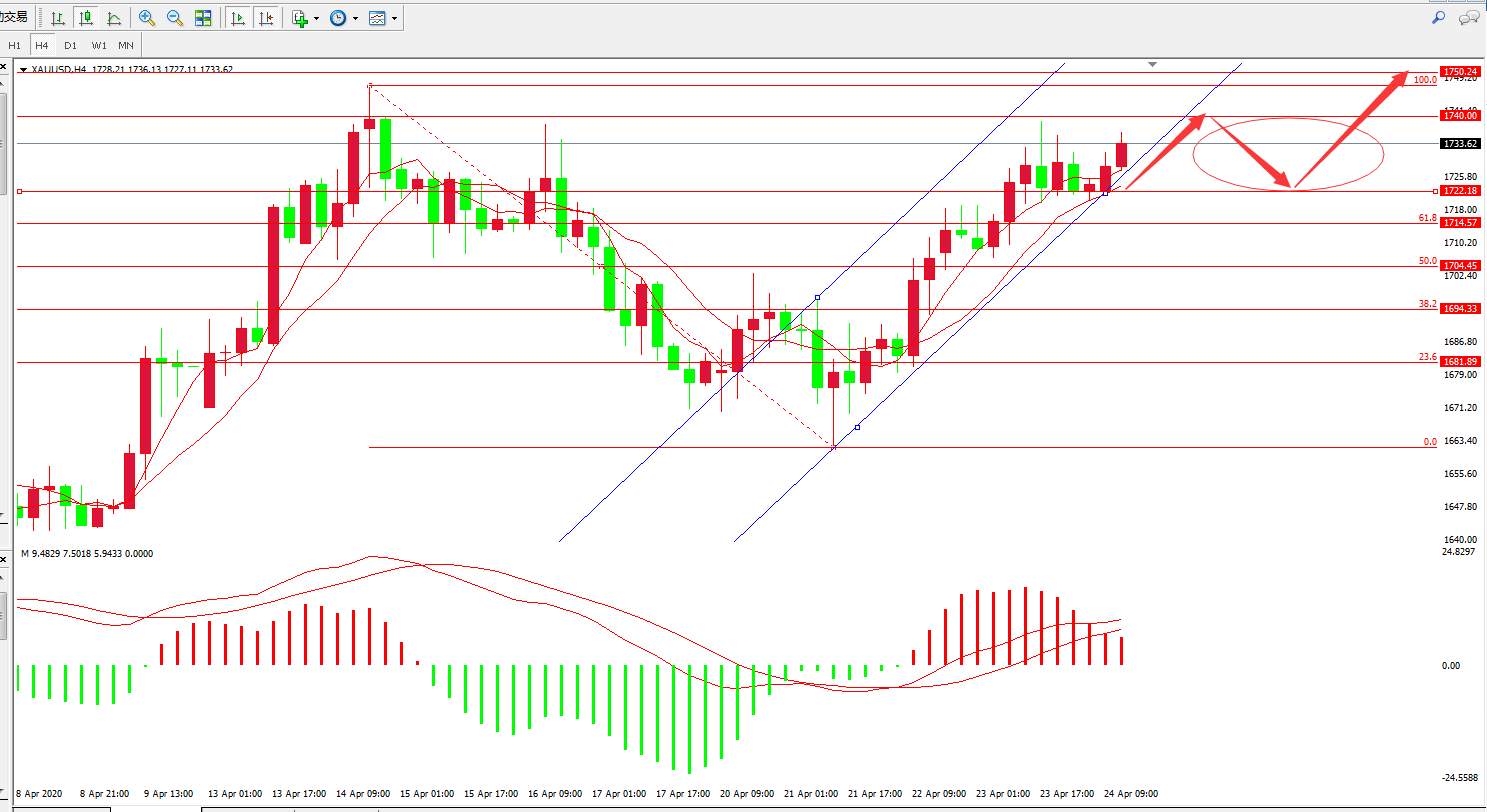
Task: Click the 24 Apr 09:00 time label
Action: 1133,794
